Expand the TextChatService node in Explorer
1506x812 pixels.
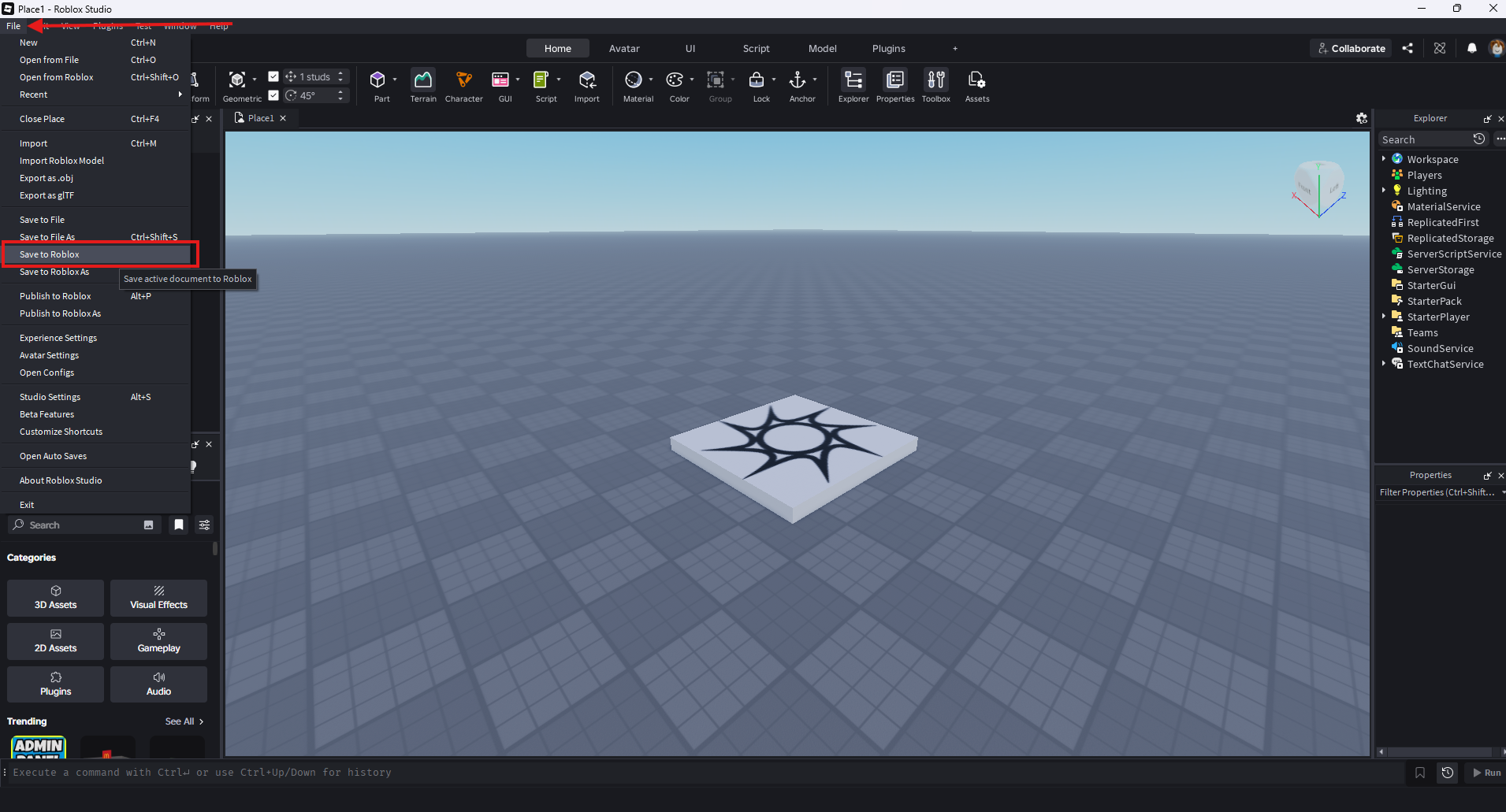[1384, 364]
